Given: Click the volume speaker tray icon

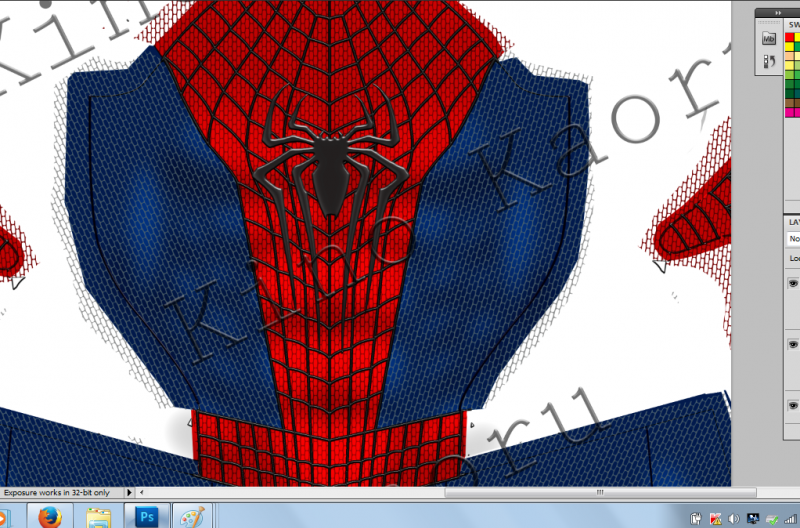Looking at the screenshot, I should [x=734, y=519].
